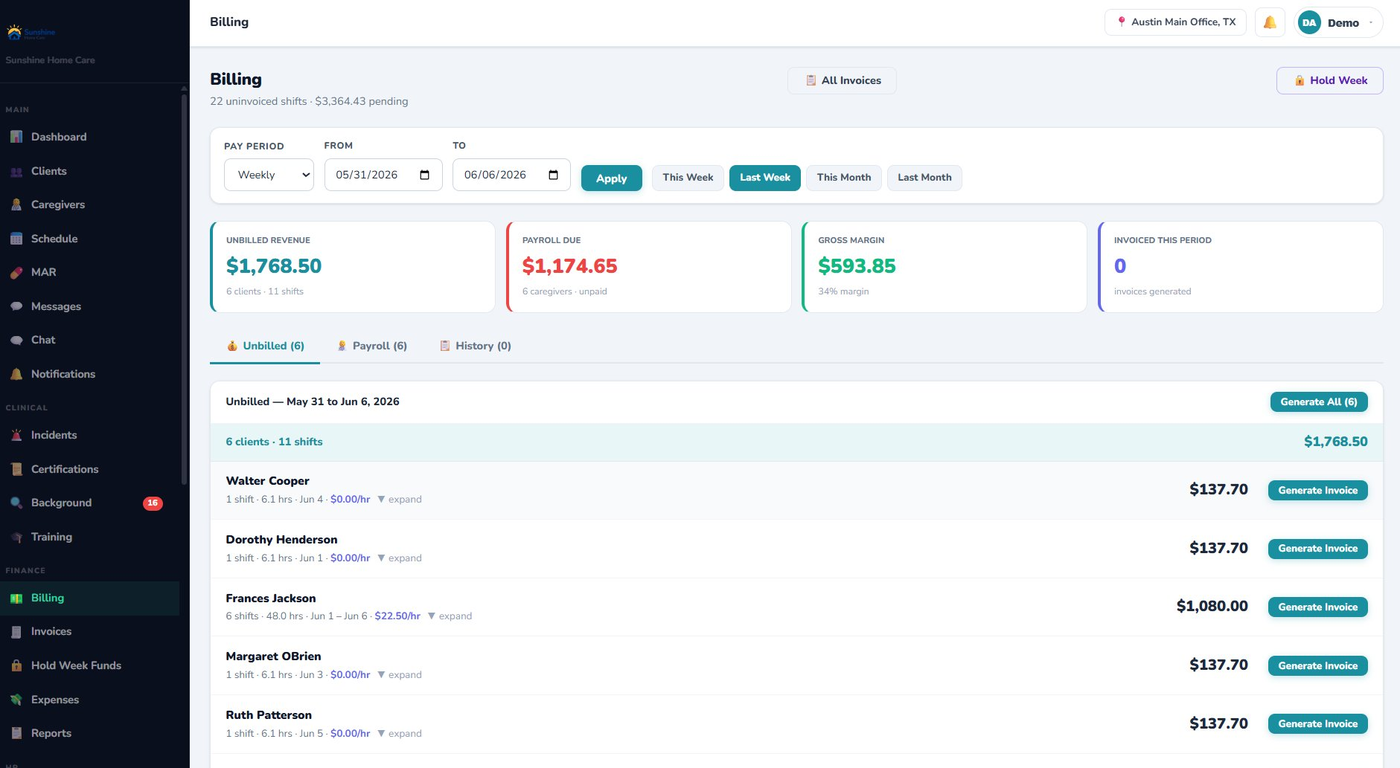Image resolution: width=1400 pixels, height=768 pixels.
Task: Generate invoice for Ruth Patterson
Action: pos(1318,724)
